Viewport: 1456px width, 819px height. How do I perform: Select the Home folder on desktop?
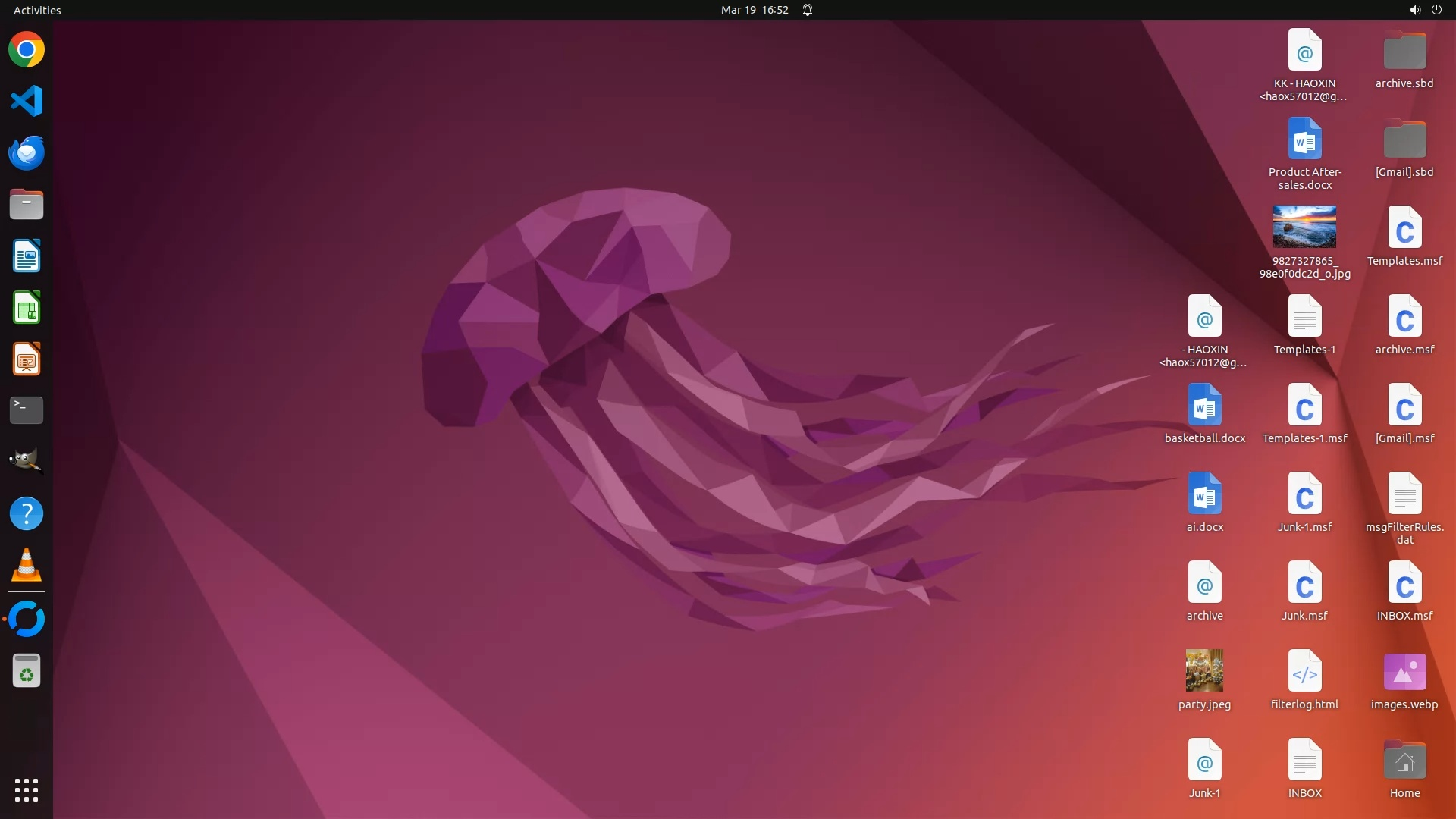tap(1404, 761)
